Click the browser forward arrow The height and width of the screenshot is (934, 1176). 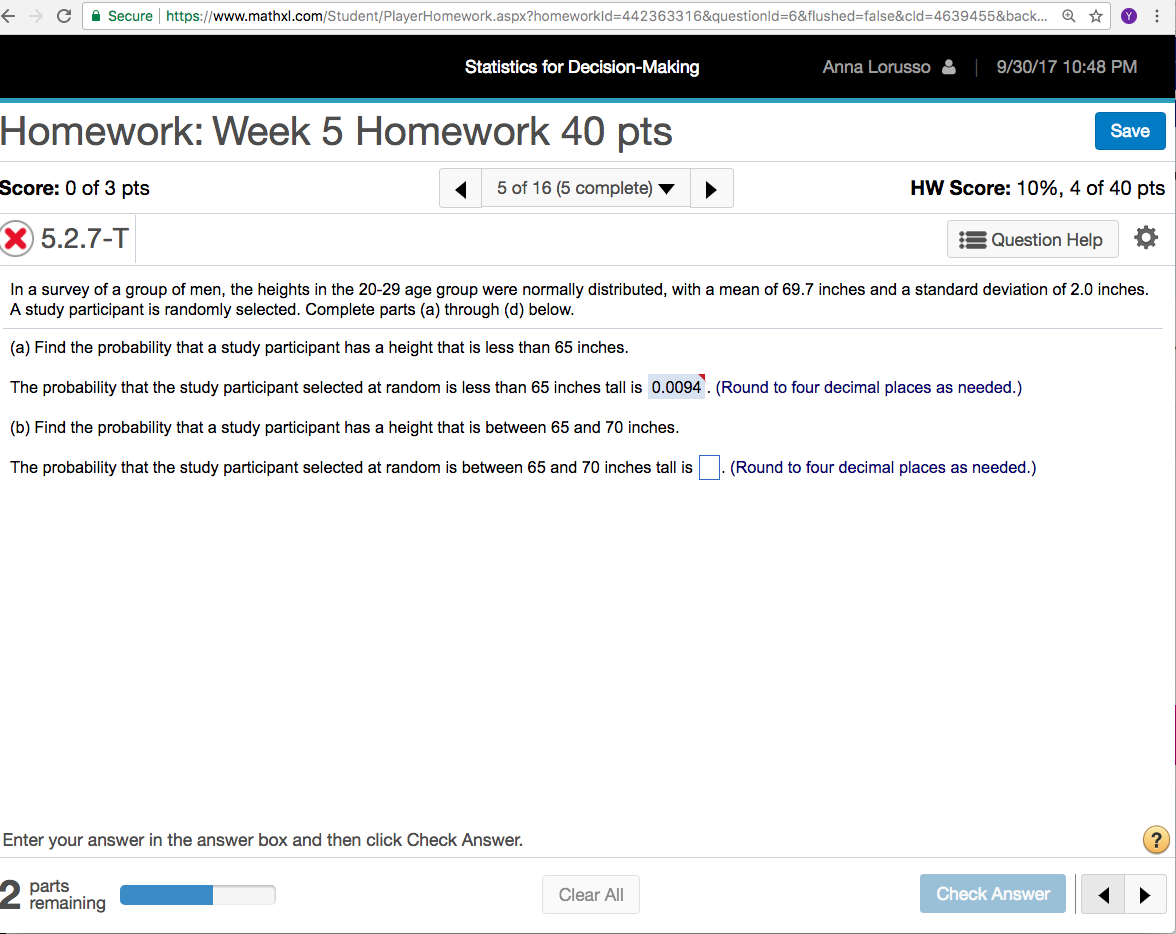[x=36, y=16]
